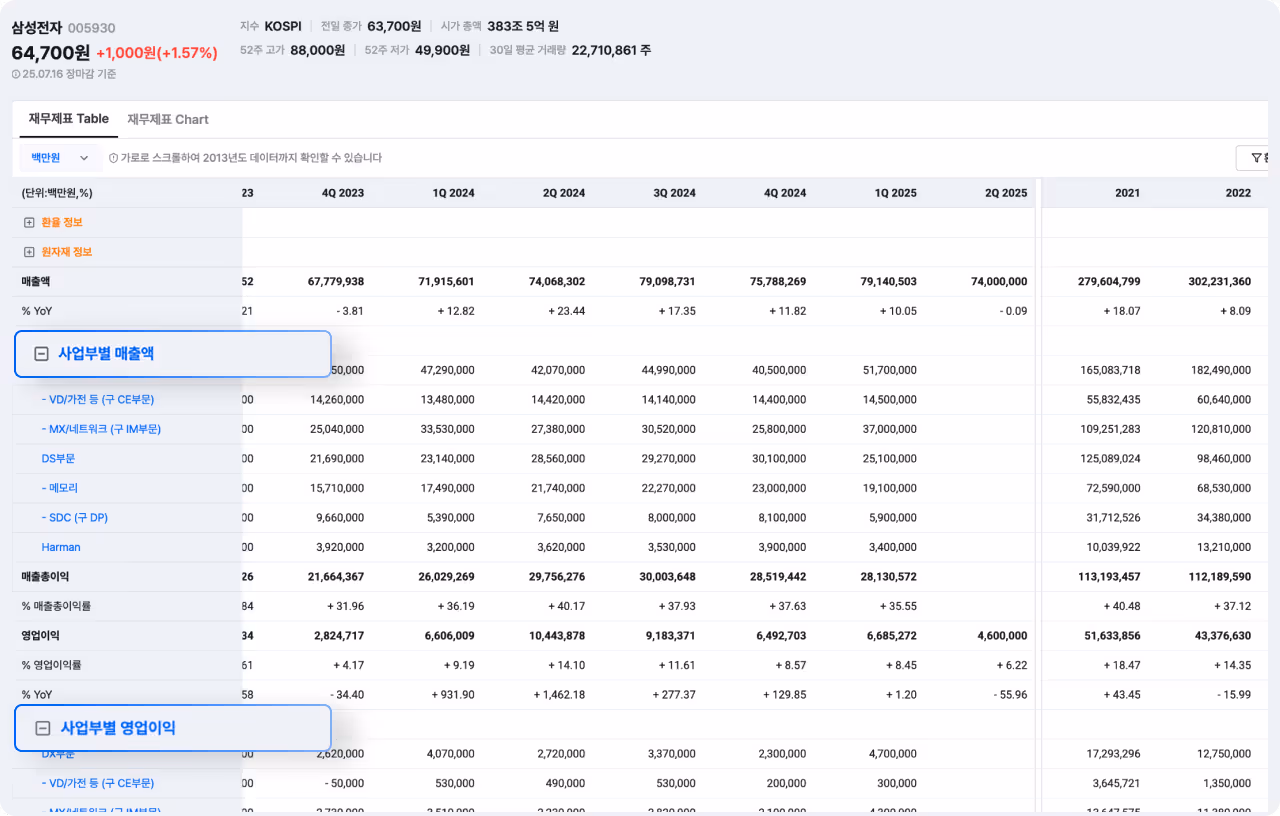Click the 4,600,000 operating profit cell
The height and width of the screenshot is (816, 1280).
coord(1003,635)
